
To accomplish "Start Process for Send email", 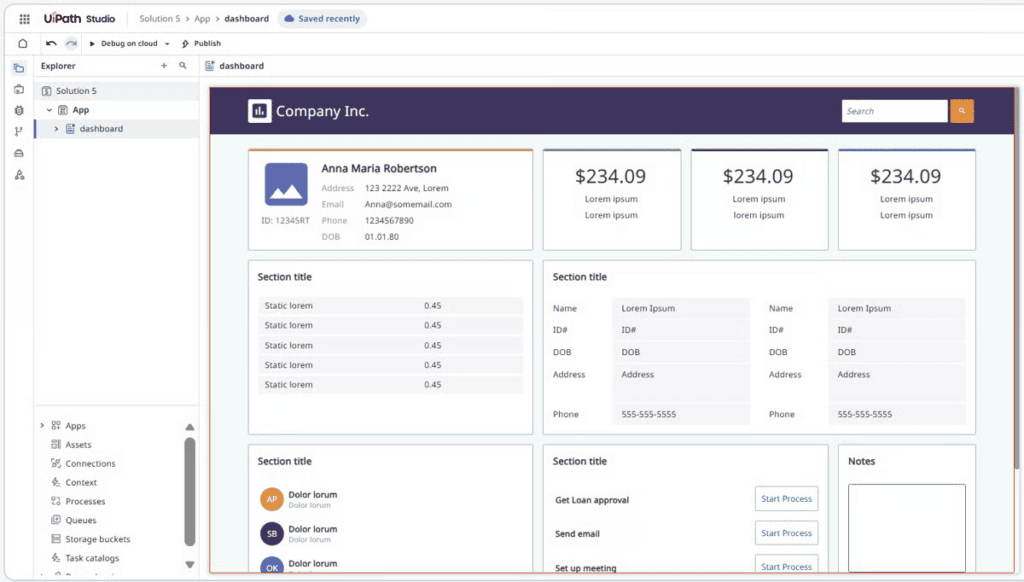I will pos(786,533).
